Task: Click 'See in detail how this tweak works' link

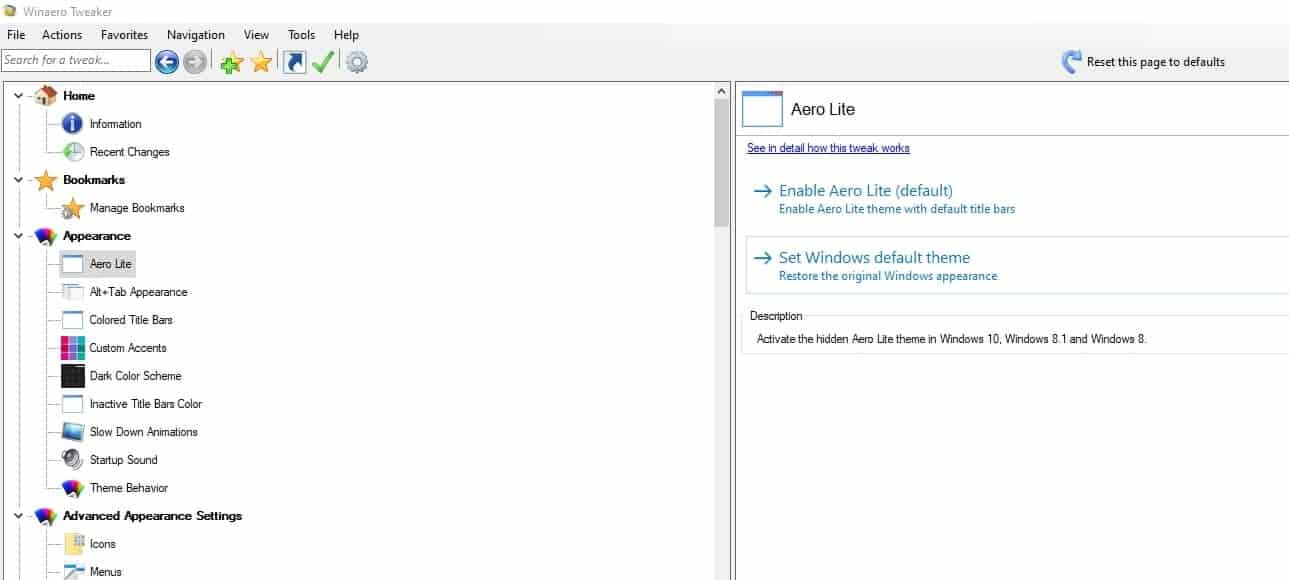Action: tap(828, 148)
